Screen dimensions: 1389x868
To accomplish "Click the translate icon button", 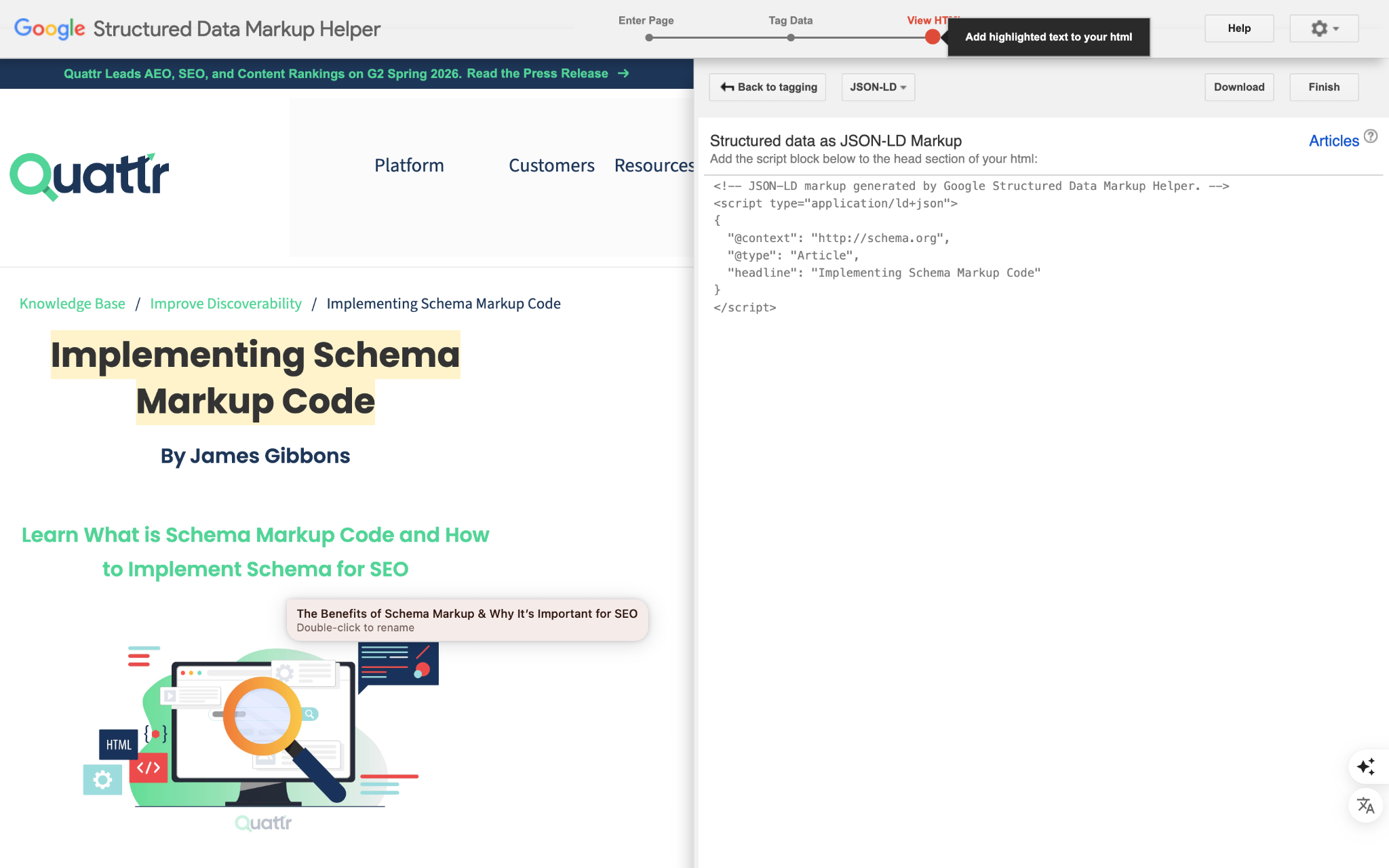I will 1365,806.
